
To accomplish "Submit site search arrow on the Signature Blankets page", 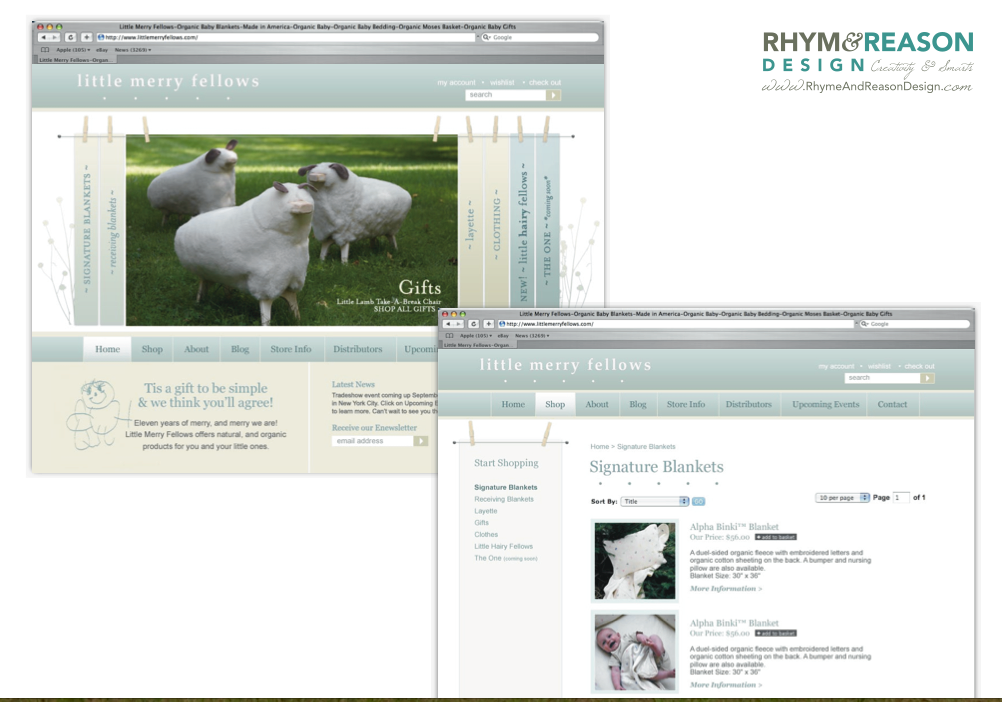I will coord(927,378).
